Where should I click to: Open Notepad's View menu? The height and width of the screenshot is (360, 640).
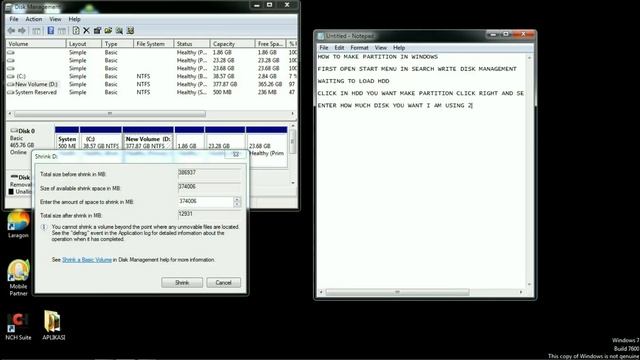(380, 48)
